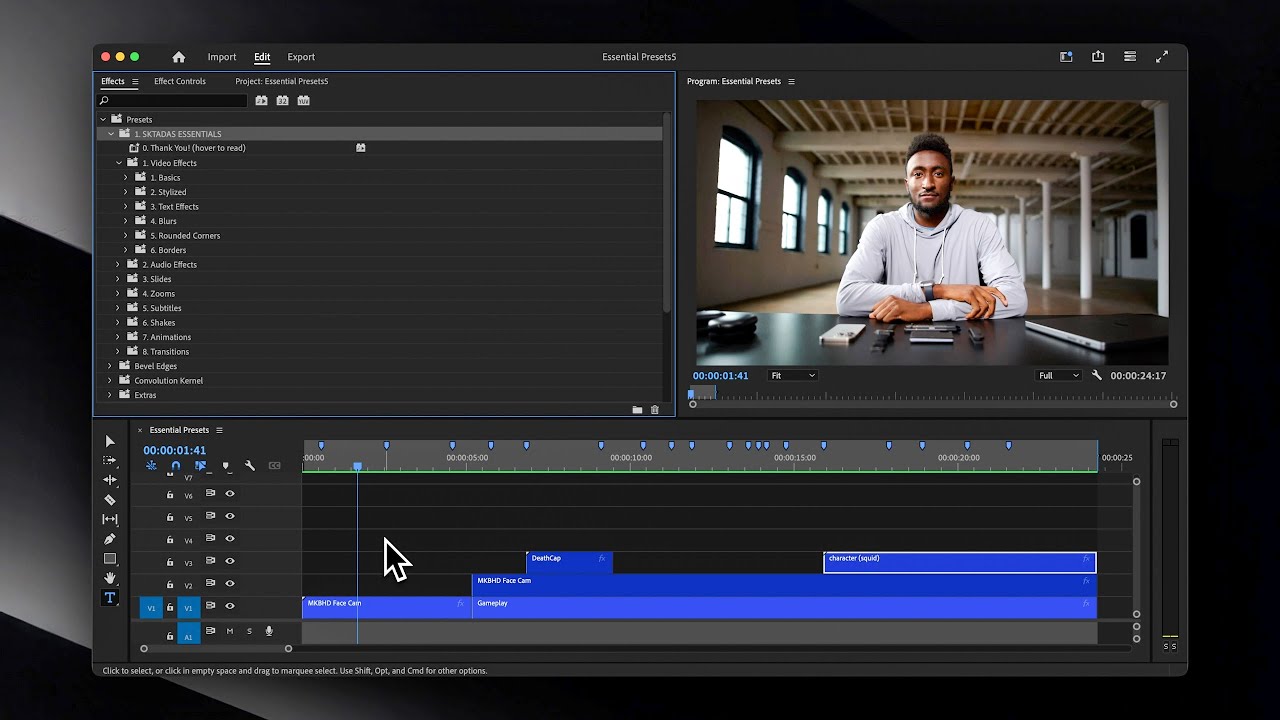Switch to the Effect Controls tab
1280x720 pixels.
(x=180, y=81)
